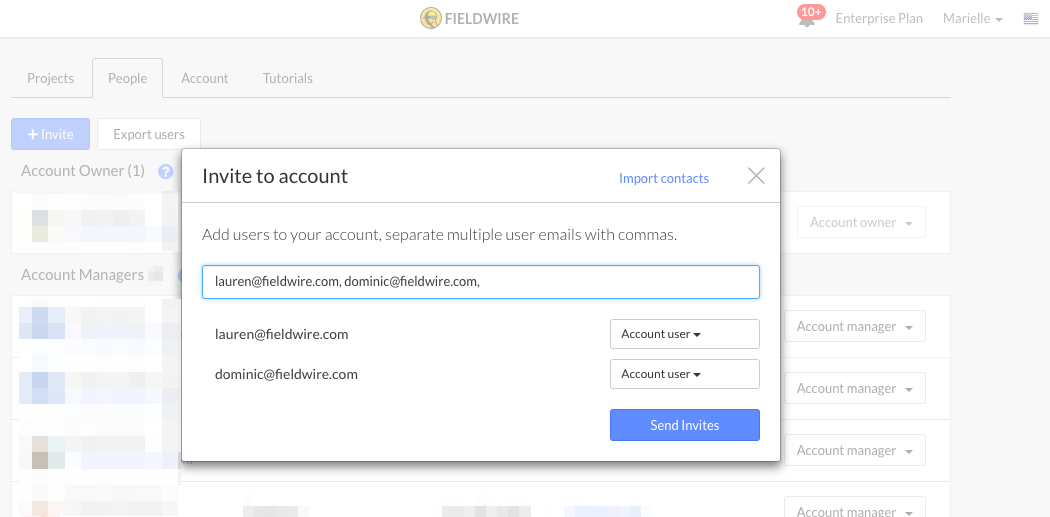Click the Enterprise Plan link
The height and width of the screenshot is (517, 1050).
click(x=879, y=19)
